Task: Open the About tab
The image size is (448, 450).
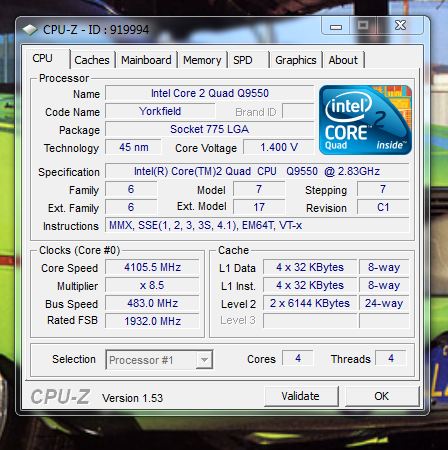Action: [x=343, y=60]
